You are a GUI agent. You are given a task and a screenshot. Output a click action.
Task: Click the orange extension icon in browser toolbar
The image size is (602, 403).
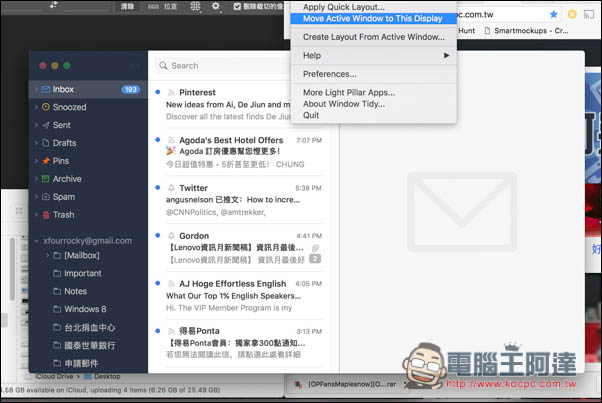[x=572, y=14]
